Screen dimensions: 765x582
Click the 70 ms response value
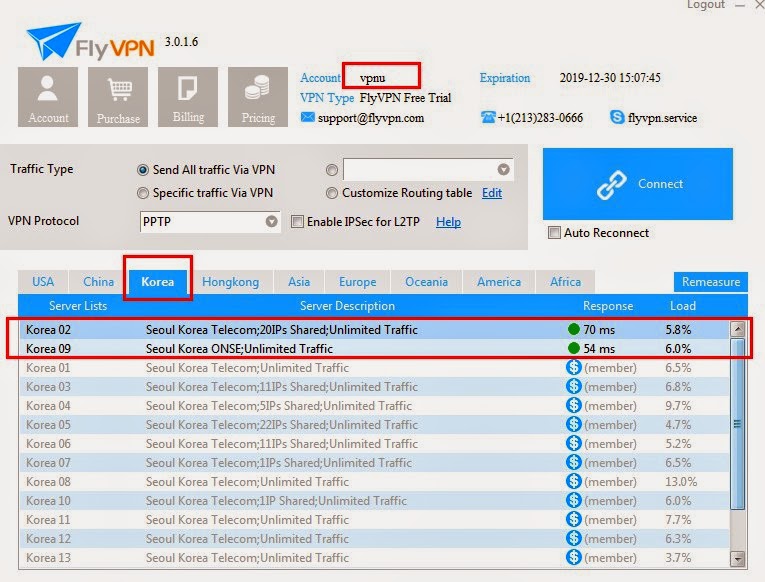tap(599, 330)
